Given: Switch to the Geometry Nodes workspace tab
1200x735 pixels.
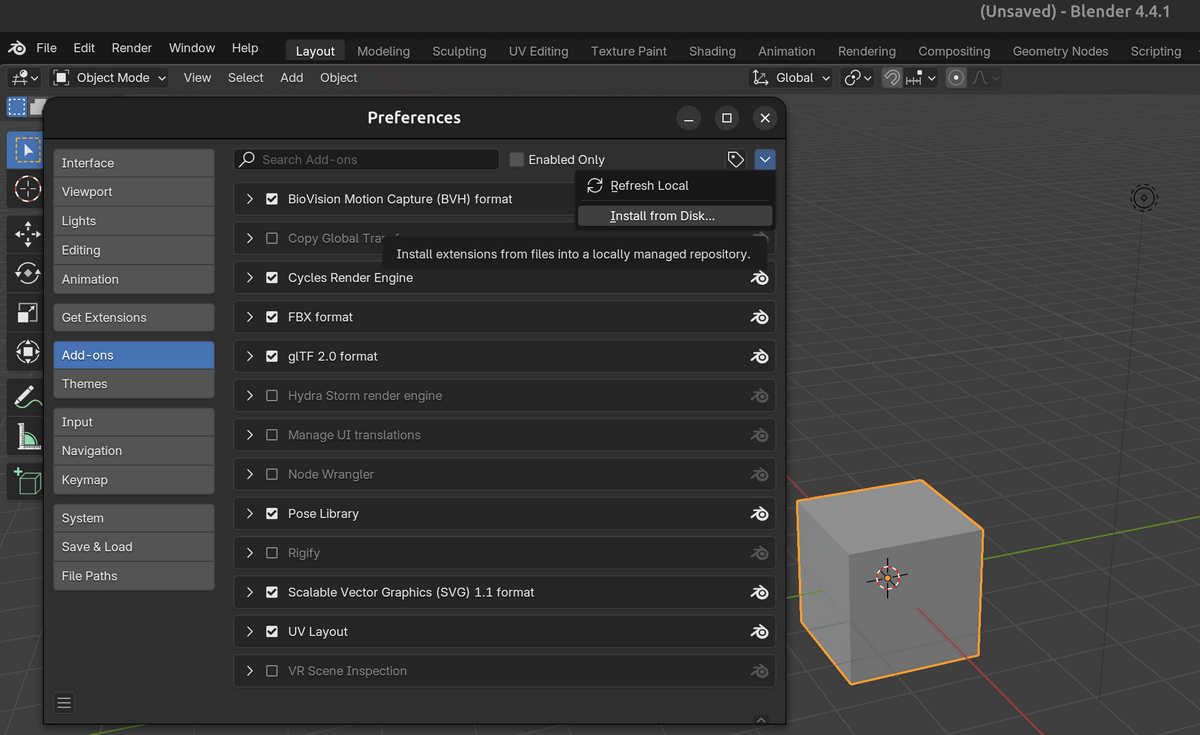Looking at the screenshot, I should pyautogui.click(x=1060, y=51).
